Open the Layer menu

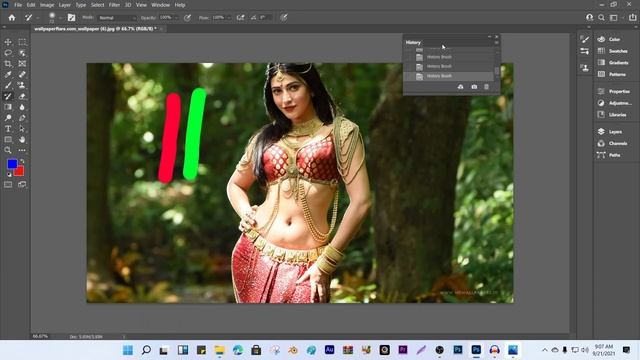coord(65,5)
